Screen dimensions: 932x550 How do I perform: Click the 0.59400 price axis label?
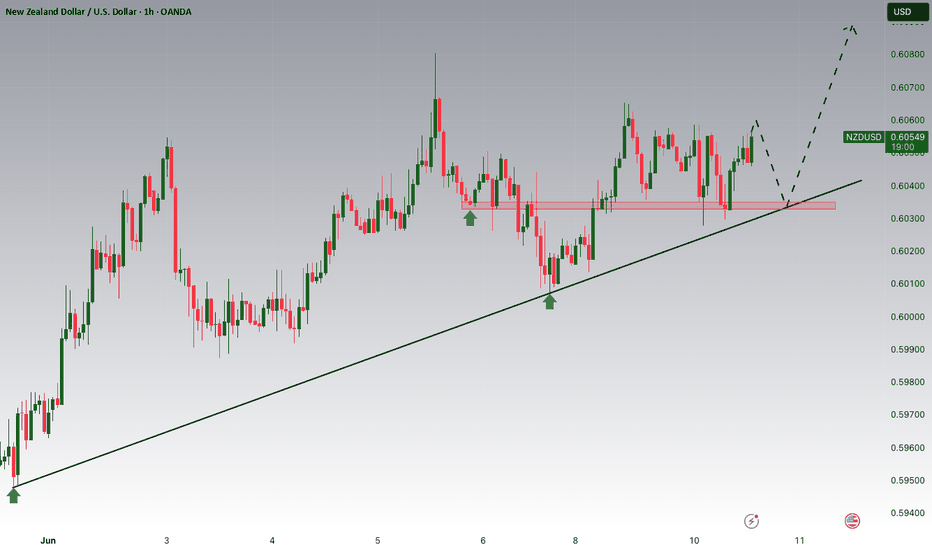click(x=908, y=513)
